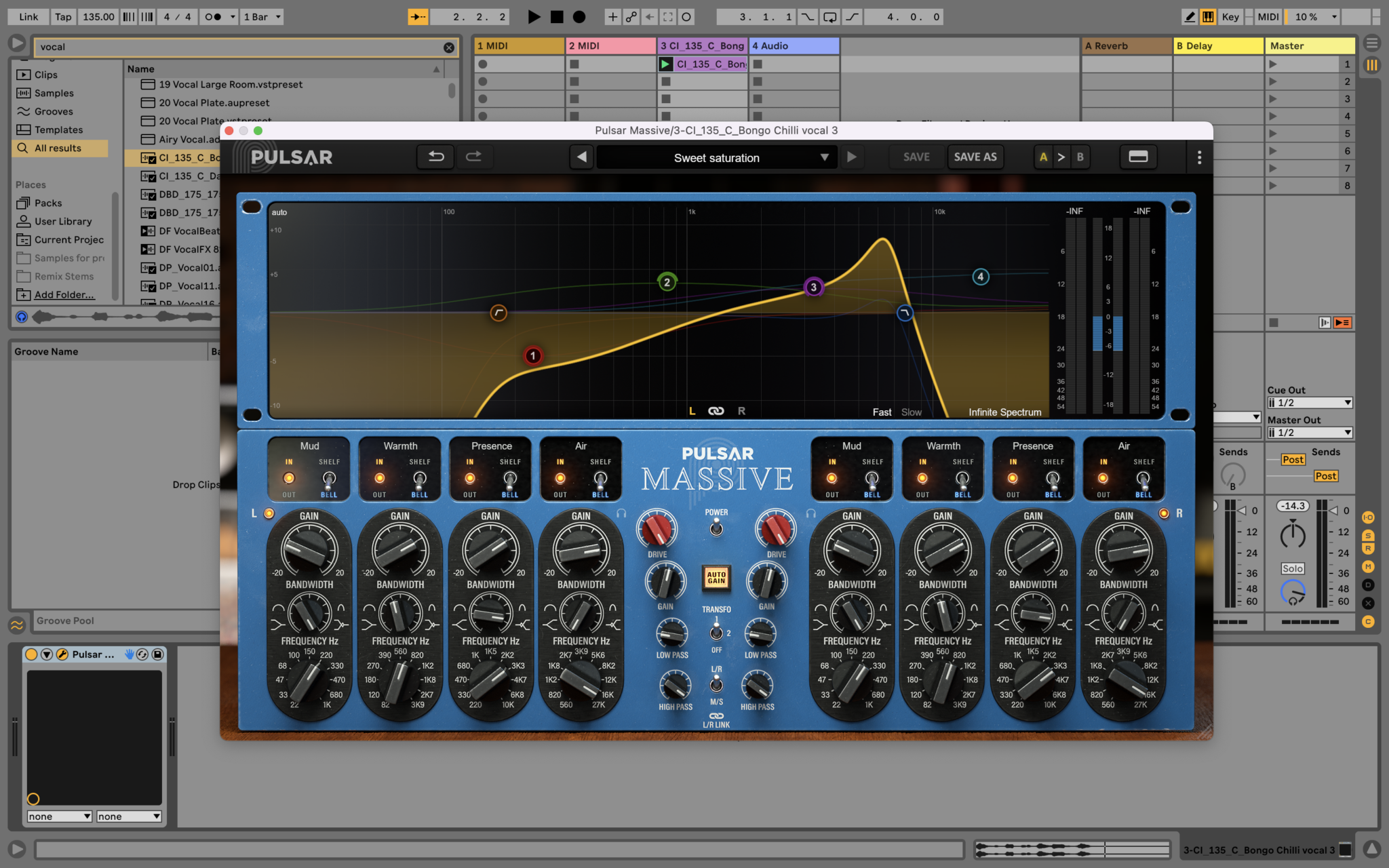Click the left DRIVE red knob
The image size is (1389, 868).
tap(657, 529)
